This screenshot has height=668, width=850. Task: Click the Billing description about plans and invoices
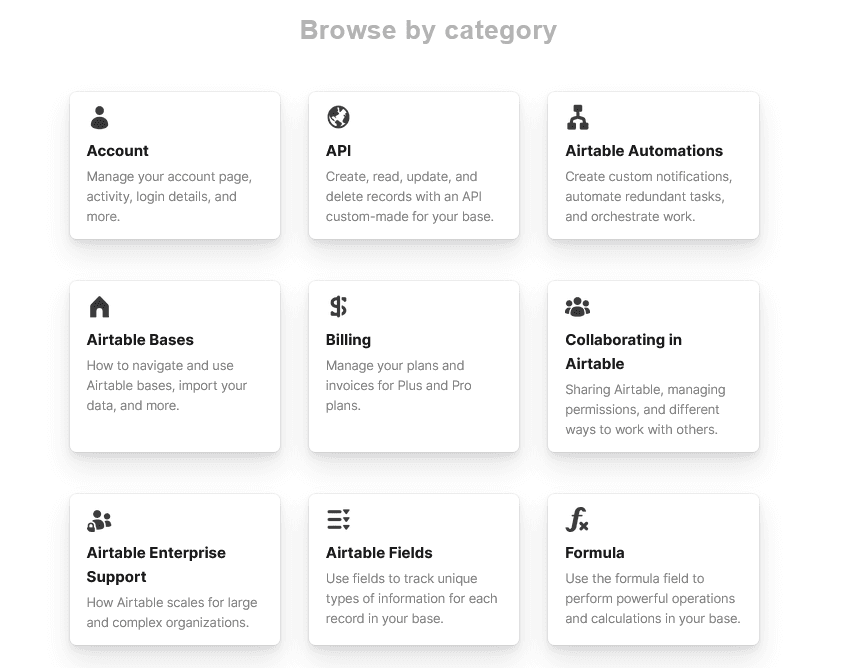[398, 386]
